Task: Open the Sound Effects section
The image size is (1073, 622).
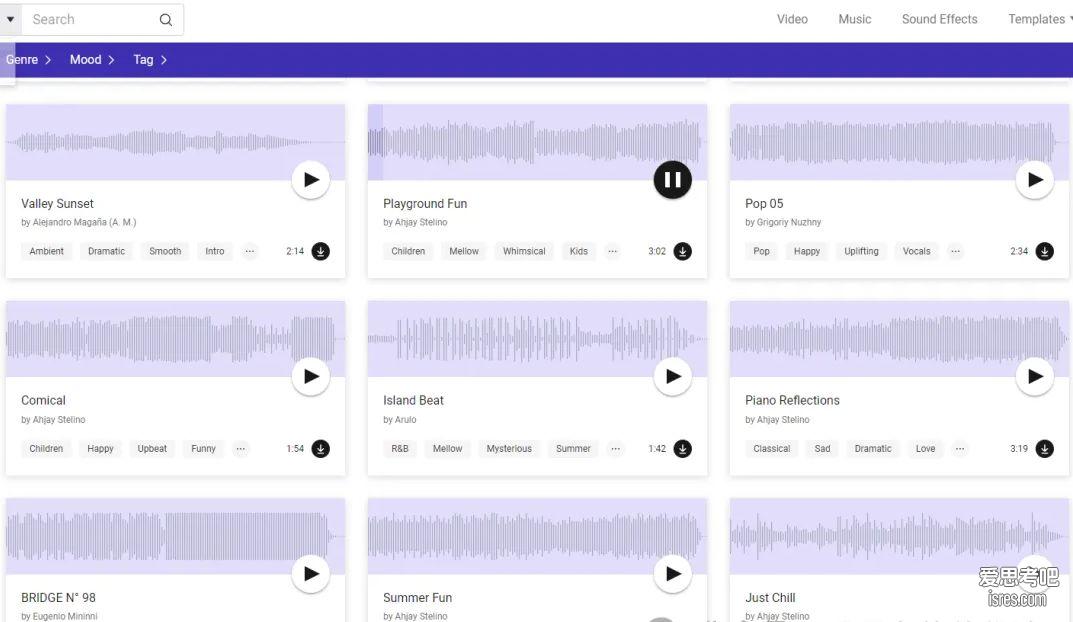Action: coord(939,19)
